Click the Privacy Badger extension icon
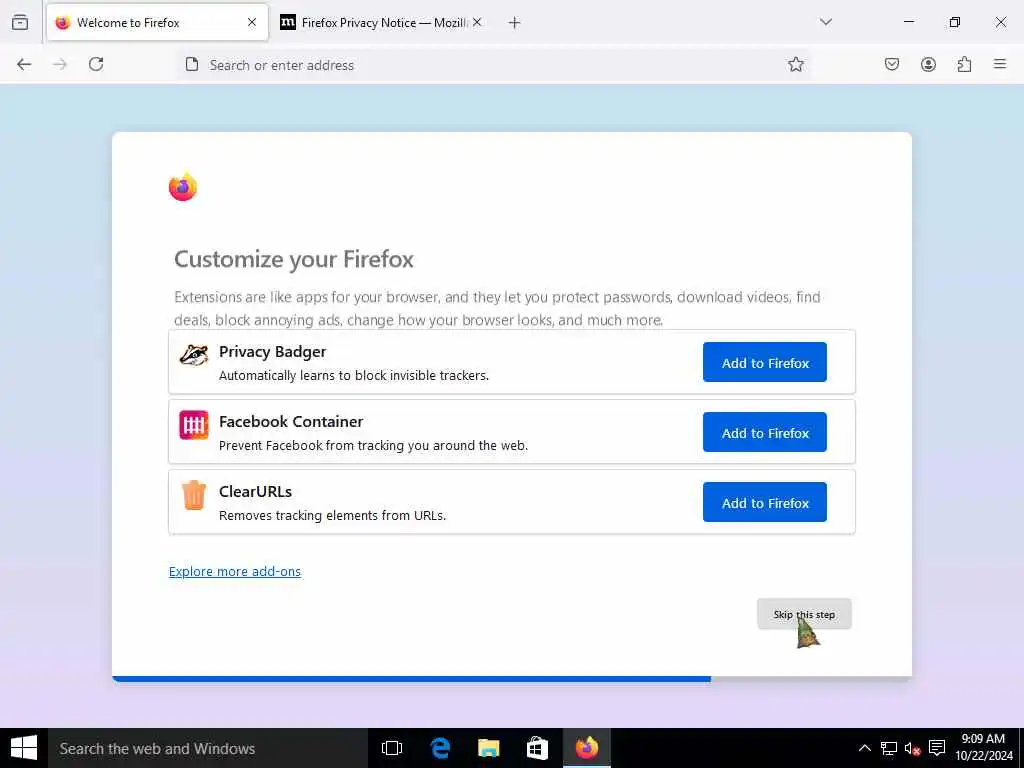The image size is (1024, 768). coord(194,355)
